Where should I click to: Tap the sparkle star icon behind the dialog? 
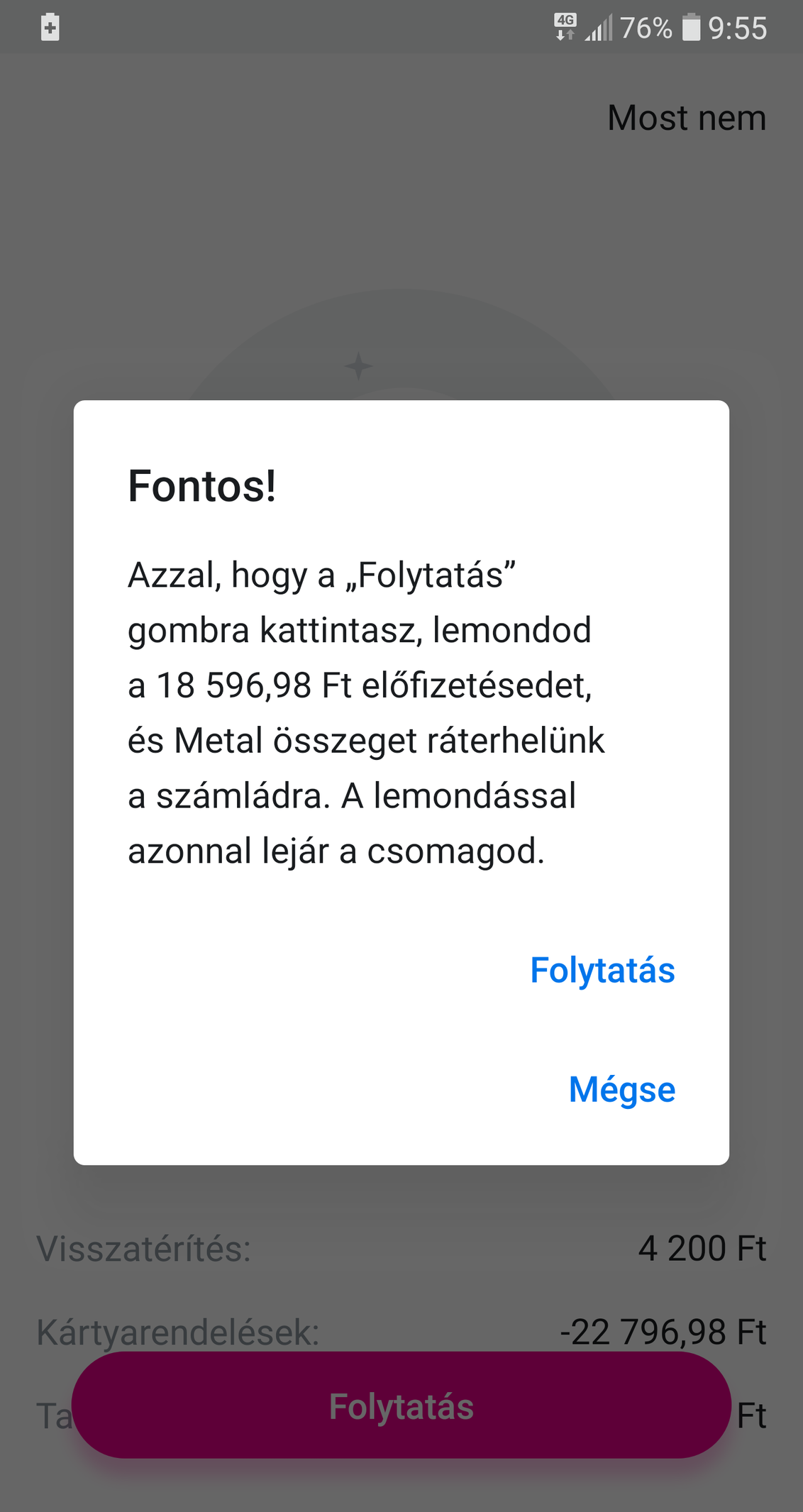tap(358, 366)
